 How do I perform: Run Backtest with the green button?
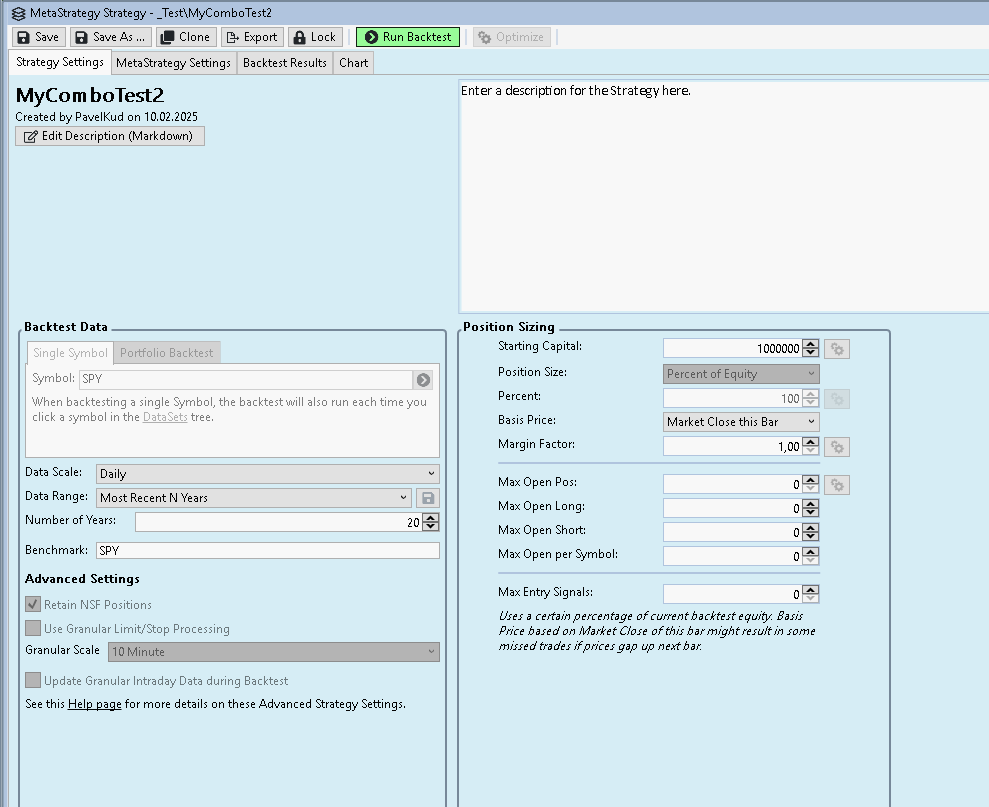coord(408,37)
